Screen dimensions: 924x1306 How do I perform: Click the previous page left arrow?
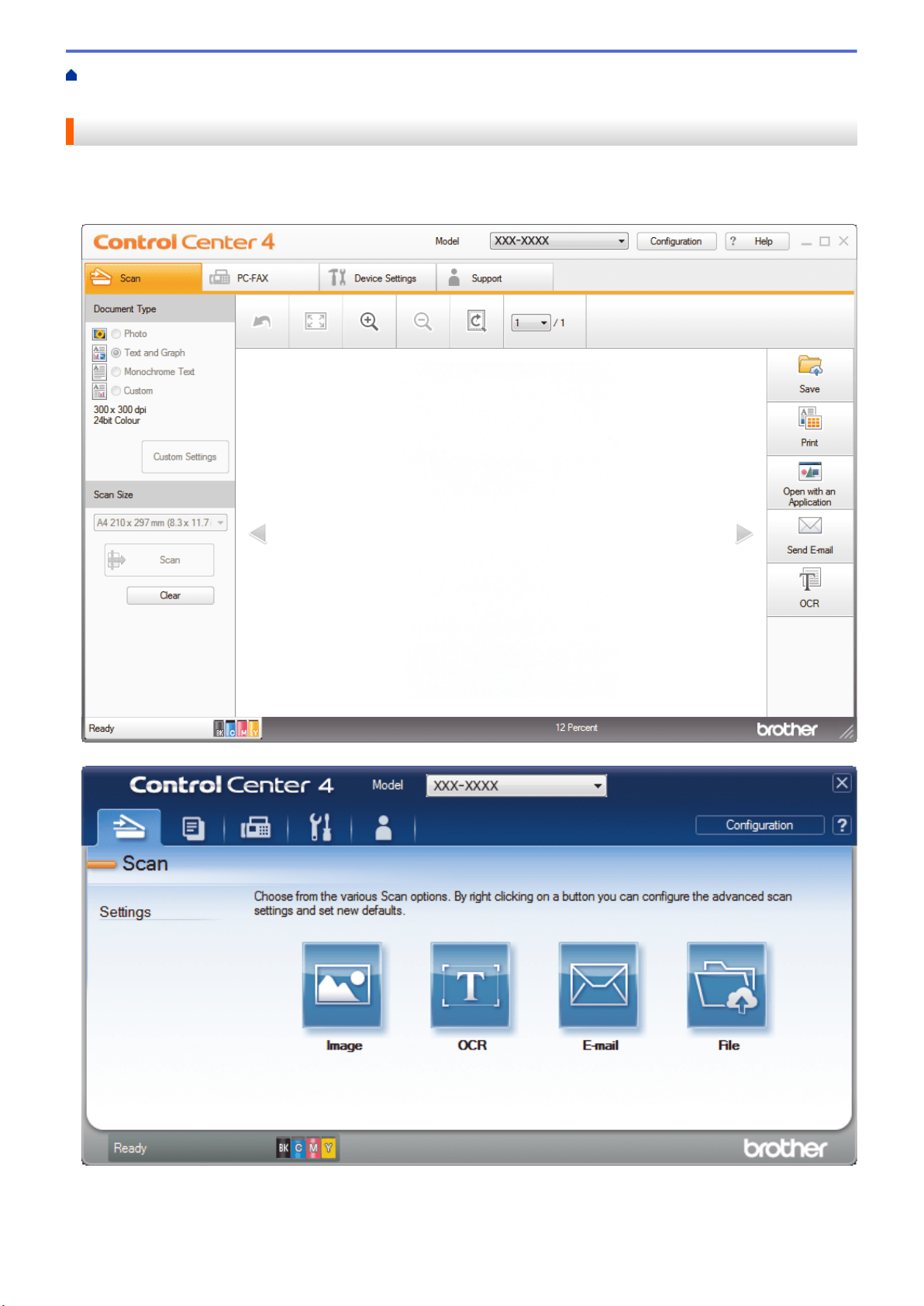click(258, 533)
